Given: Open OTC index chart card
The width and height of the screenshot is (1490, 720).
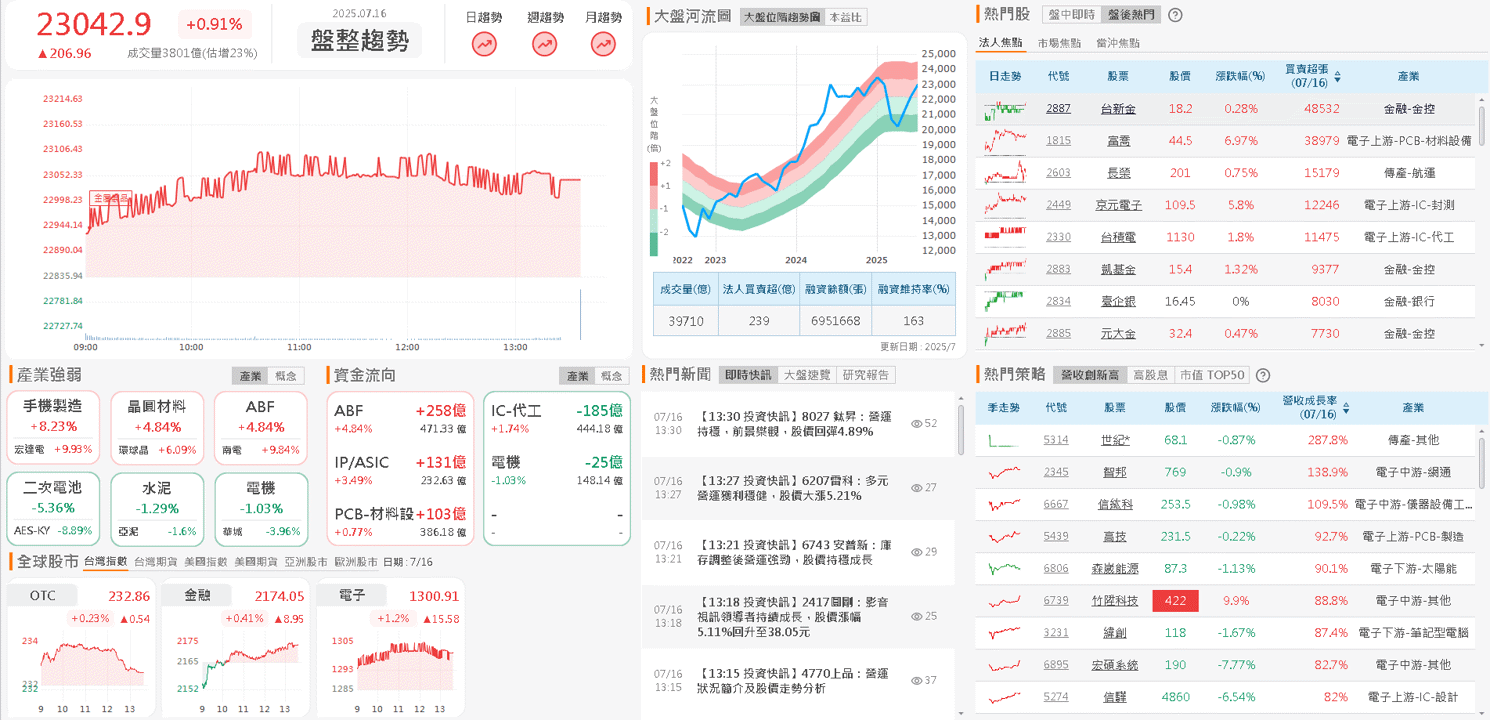Looking at the screenshot, I should (80, 648).
